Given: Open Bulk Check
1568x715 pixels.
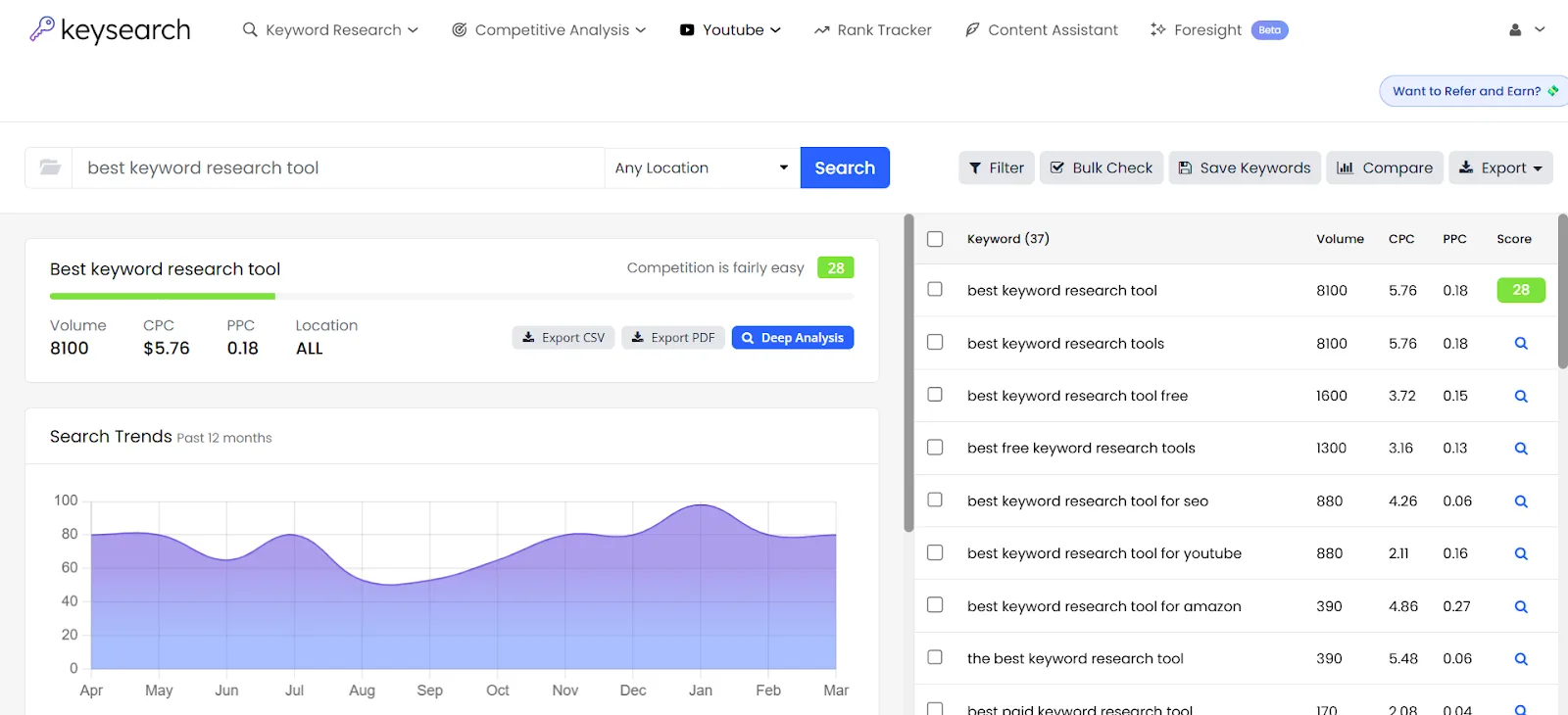Looking at the screenshot, I should (1102, 167).
